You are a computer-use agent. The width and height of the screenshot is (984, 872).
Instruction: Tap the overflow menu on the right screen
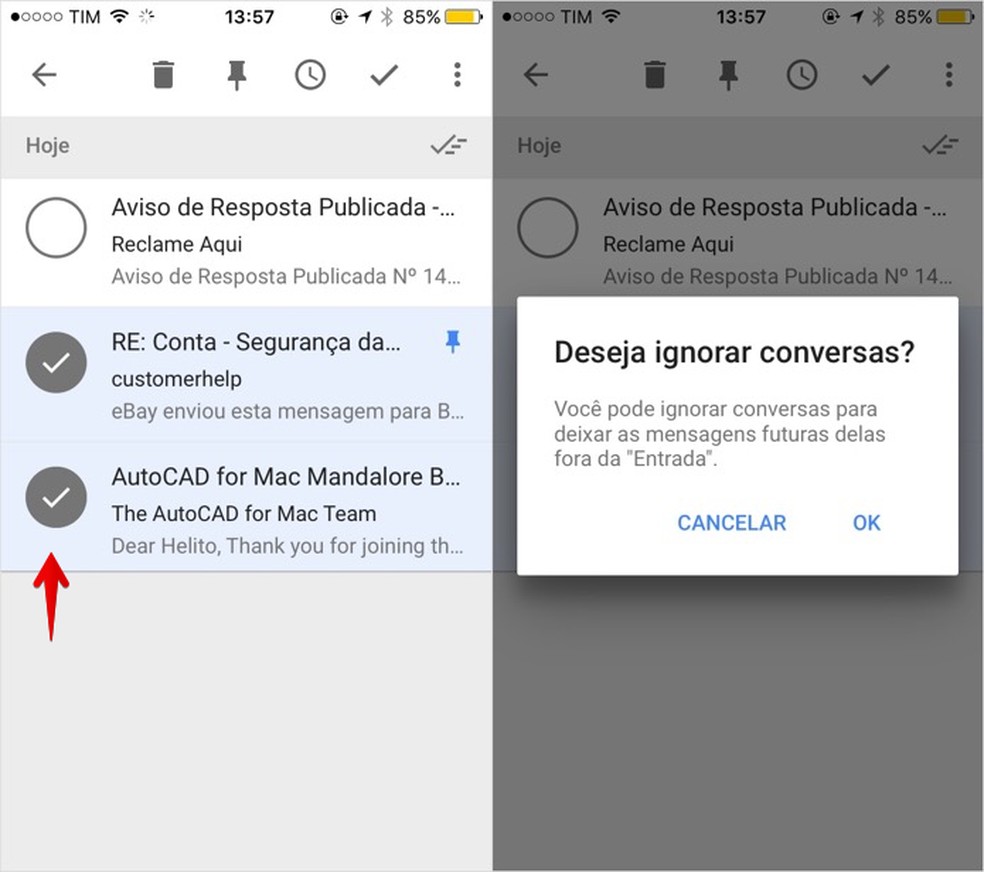pos(948,75)
